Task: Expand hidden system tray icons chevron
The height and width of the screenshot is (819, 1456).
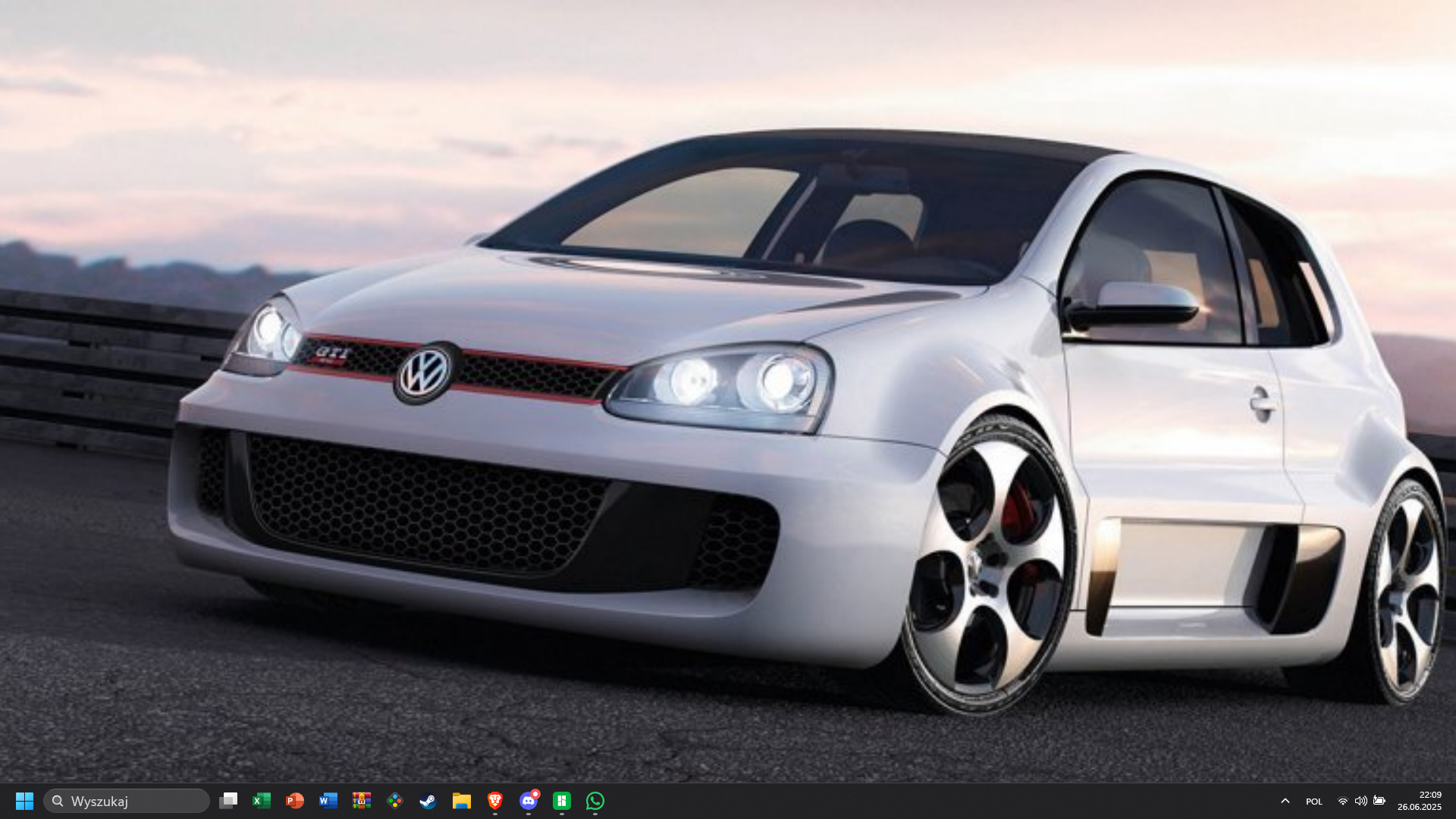Action: 1285,801
